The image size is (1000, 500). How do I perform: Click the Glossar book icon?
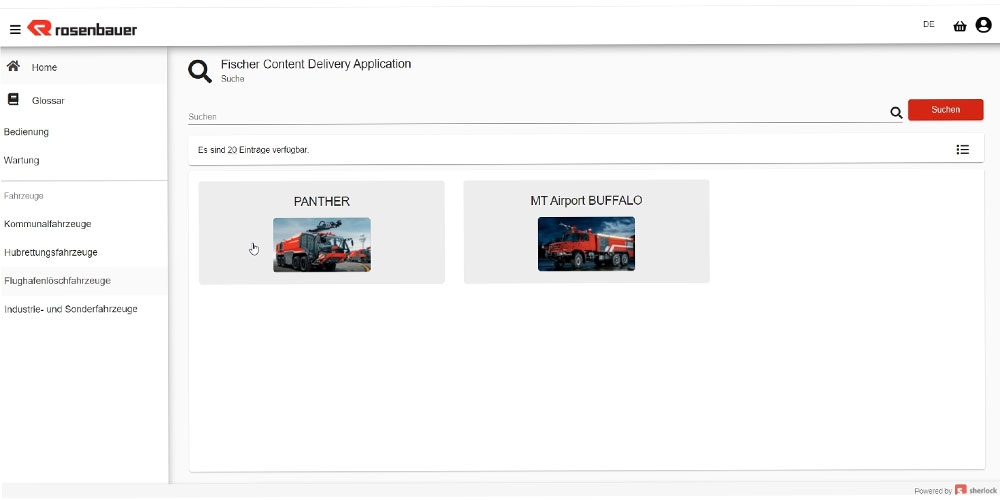tap(13, 99)
